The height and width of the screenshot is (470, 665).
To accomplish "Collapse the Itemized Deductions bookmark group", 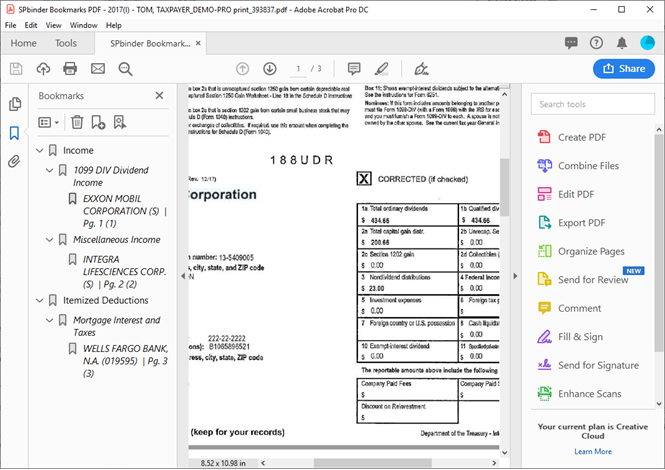I will [x=39, y=300].
